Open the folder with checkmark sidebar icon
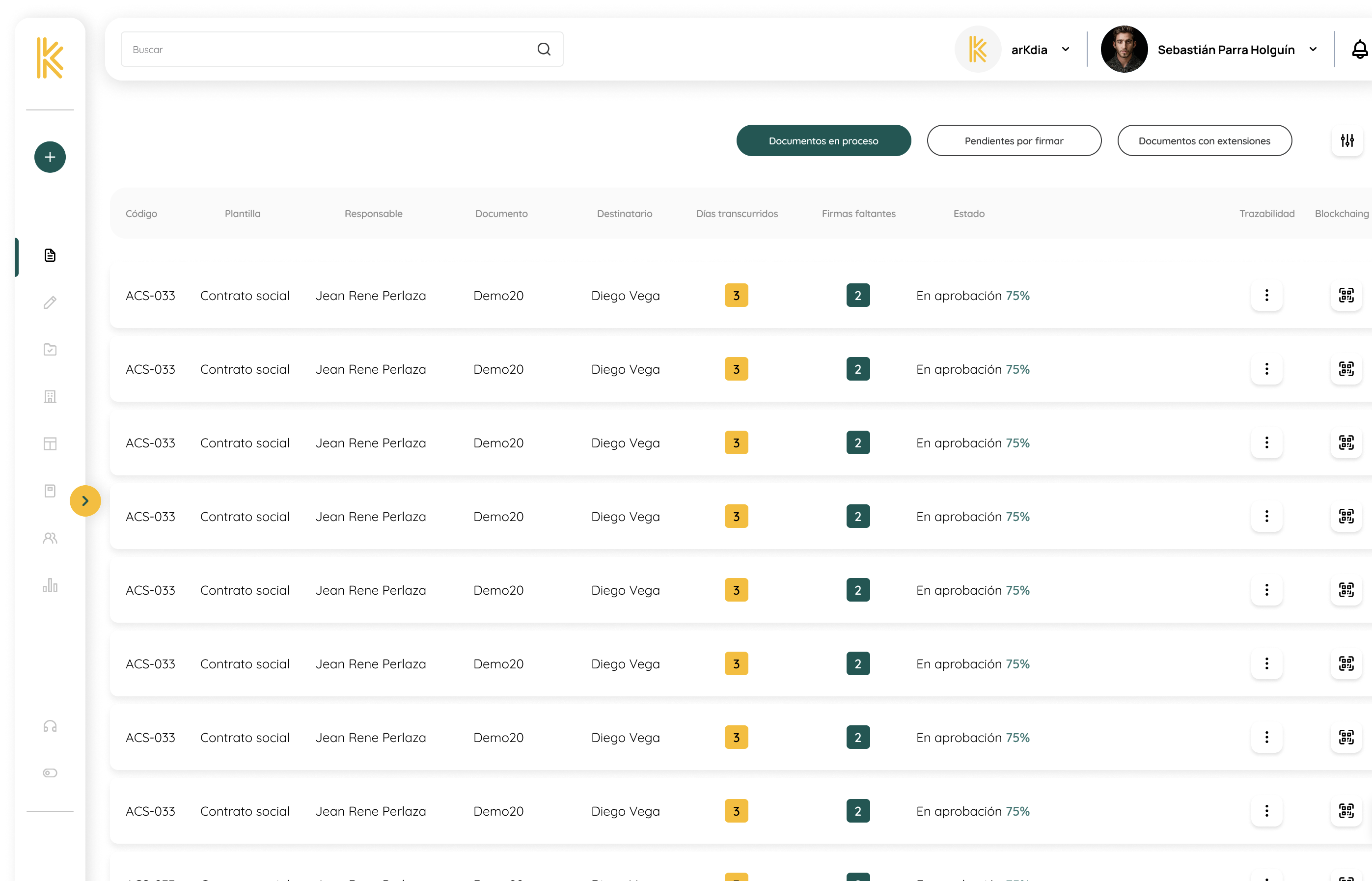 50,350
